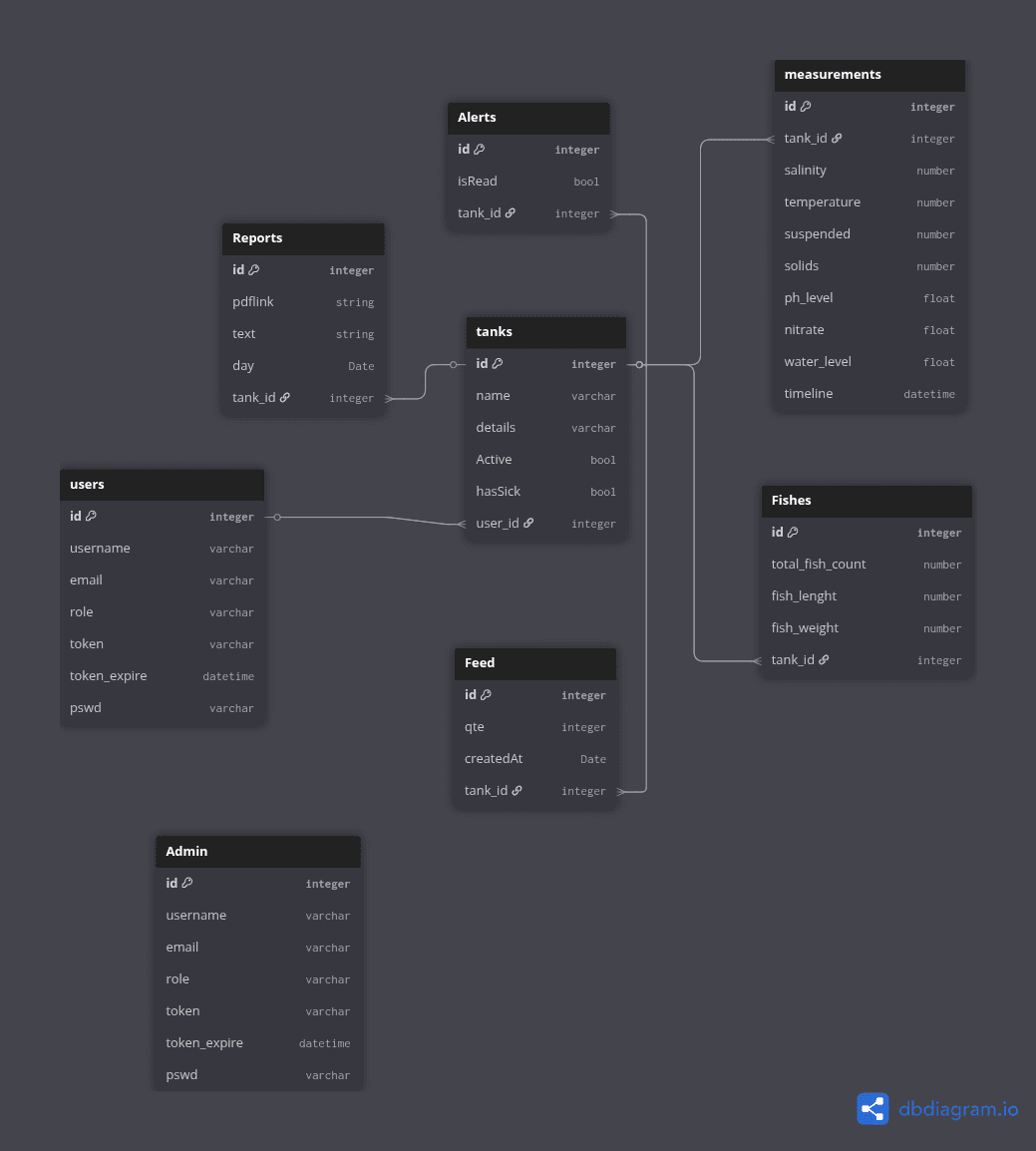The image size is (1036, 1151).
Task: Click the key icon in Feed id row
Action: (486, 694)
